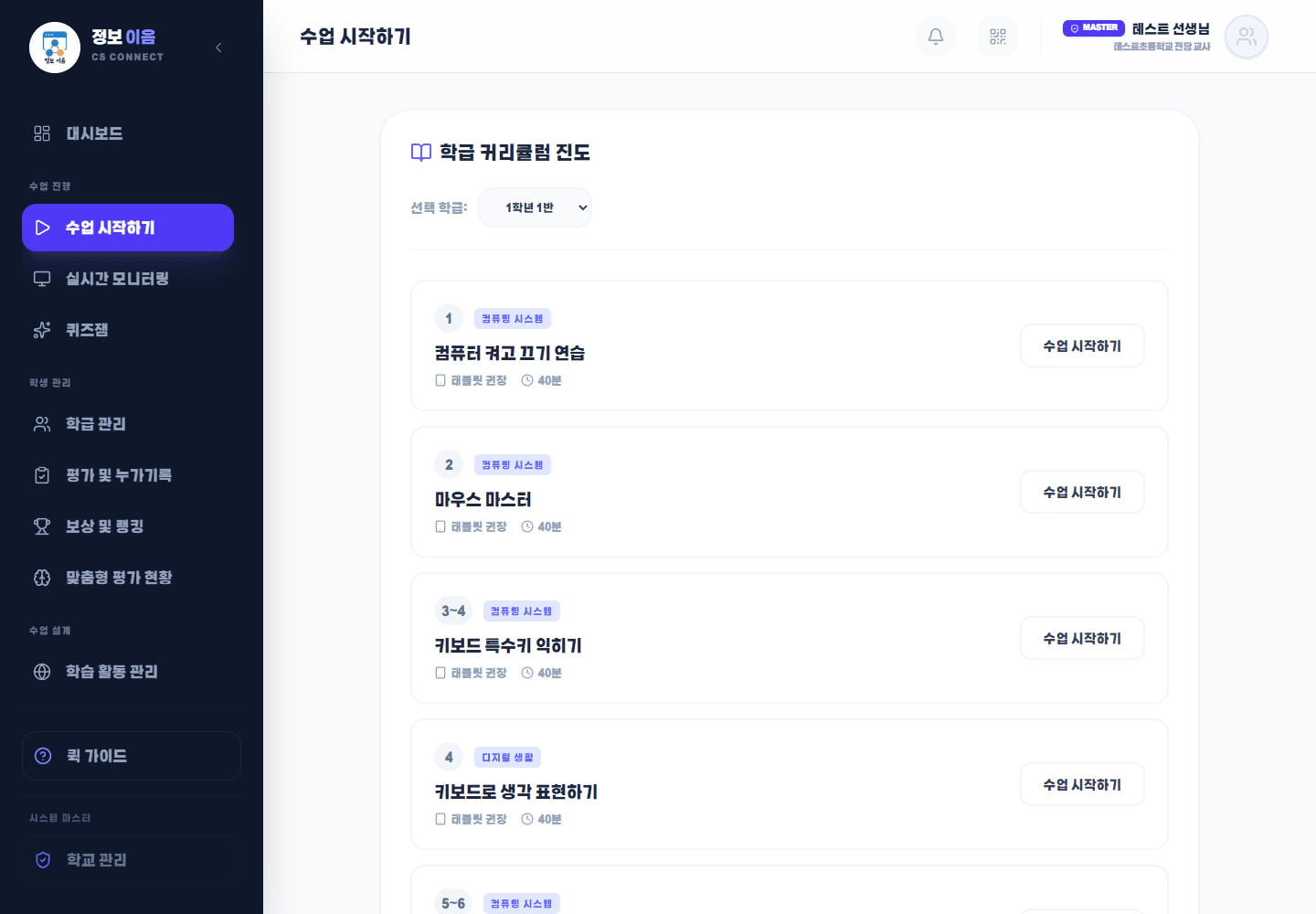Click the tablet icon under 키보드로 생각 표현하기
This screenshot has height=914, width=1316.
pyautogui.click(x=440, y=819)
